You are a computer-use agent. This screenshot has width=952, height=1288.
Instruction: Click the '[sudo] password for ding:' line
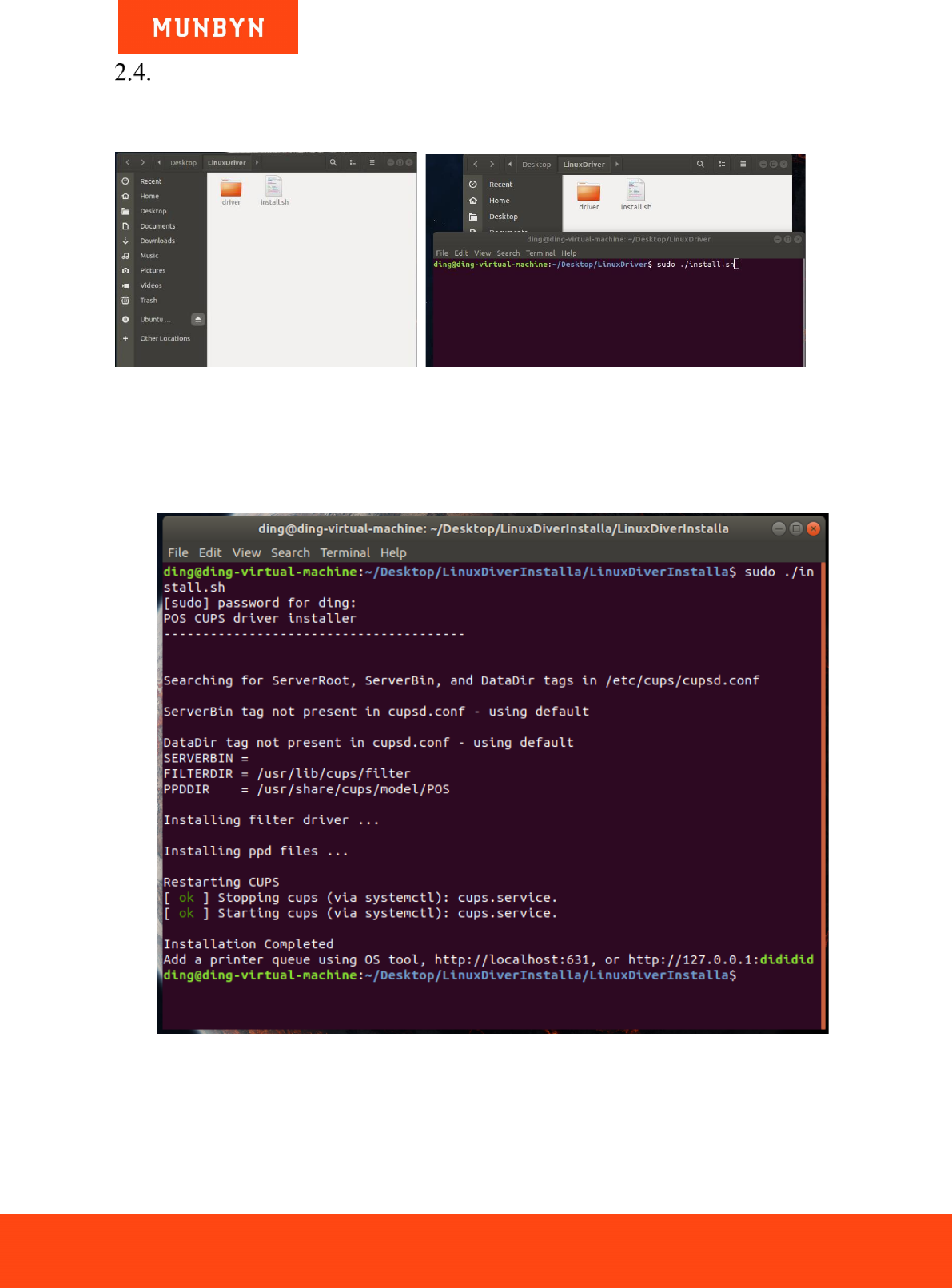(x=260, y=603)
